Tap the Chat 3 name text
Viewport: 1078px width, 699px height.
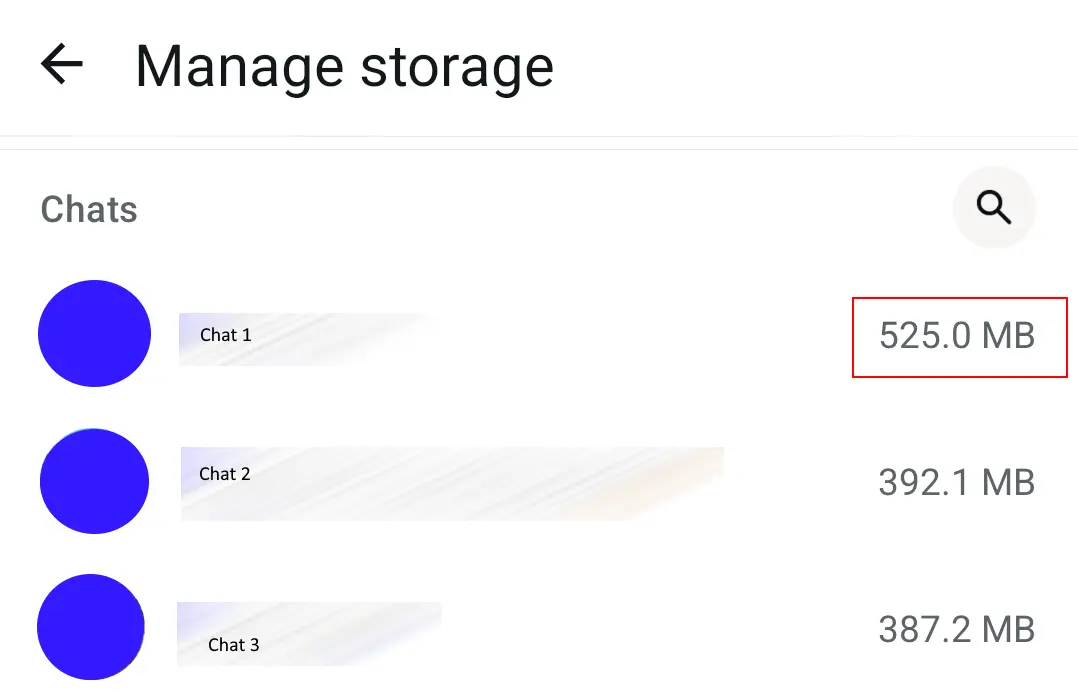[235, 645]
